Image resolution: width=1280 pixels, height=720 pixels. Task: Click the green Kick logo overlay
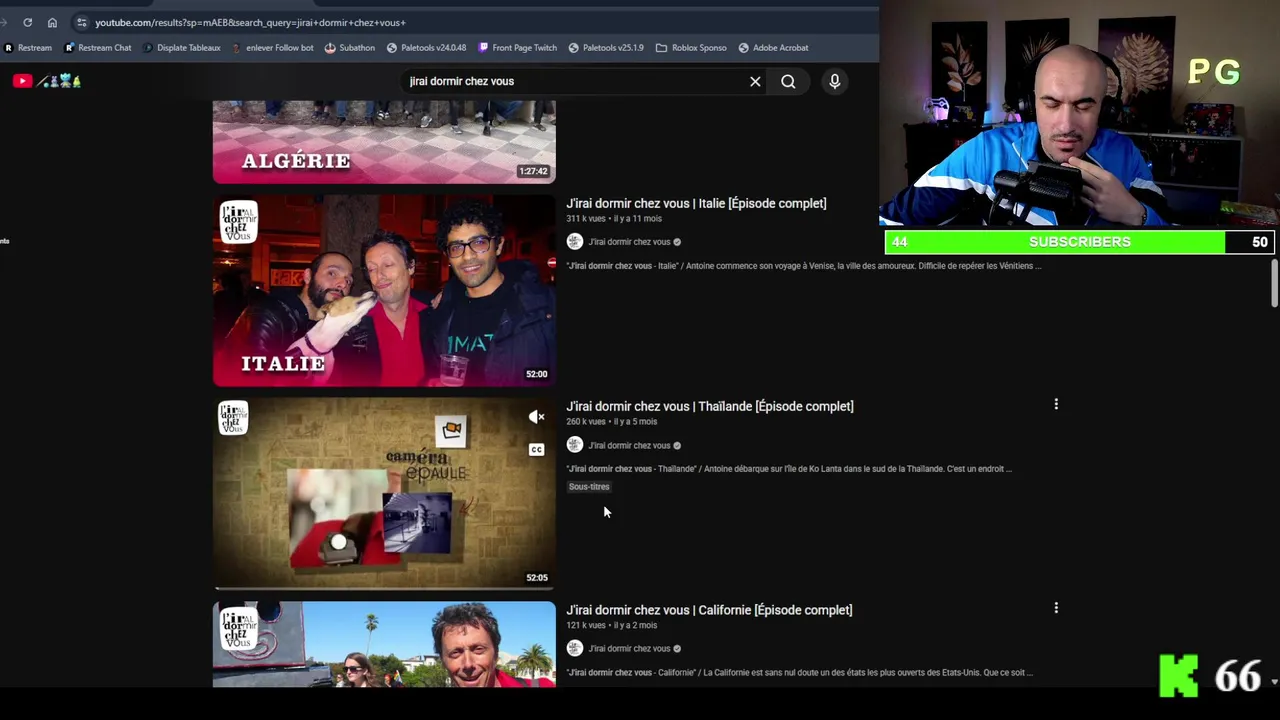coord(1179,676)
